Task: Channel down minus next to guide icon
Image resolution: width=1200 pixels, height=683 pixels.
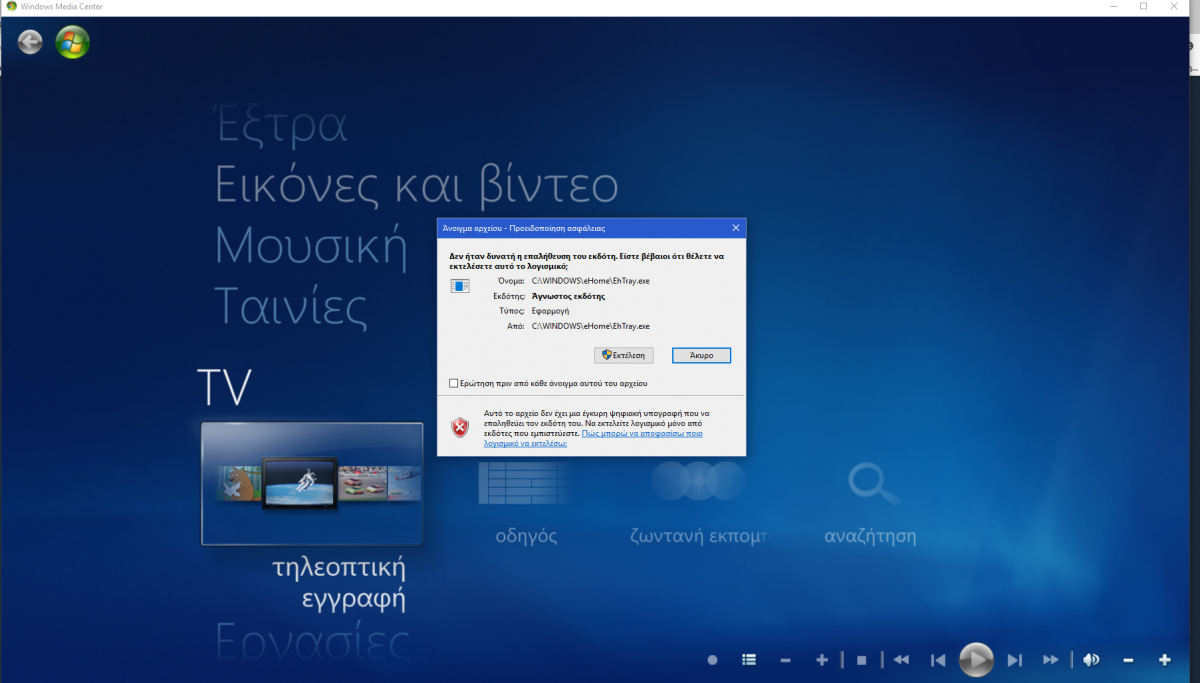Action: (785, 660)
